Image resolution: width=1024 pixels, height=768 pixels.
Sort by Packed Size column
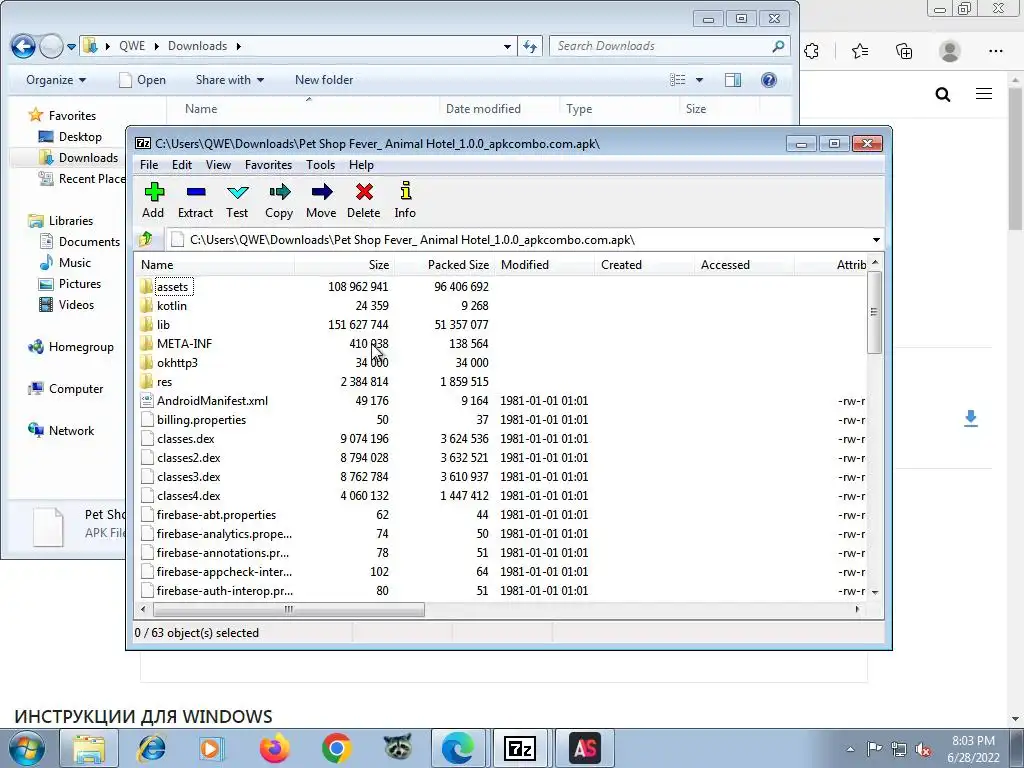click(445, 264)
